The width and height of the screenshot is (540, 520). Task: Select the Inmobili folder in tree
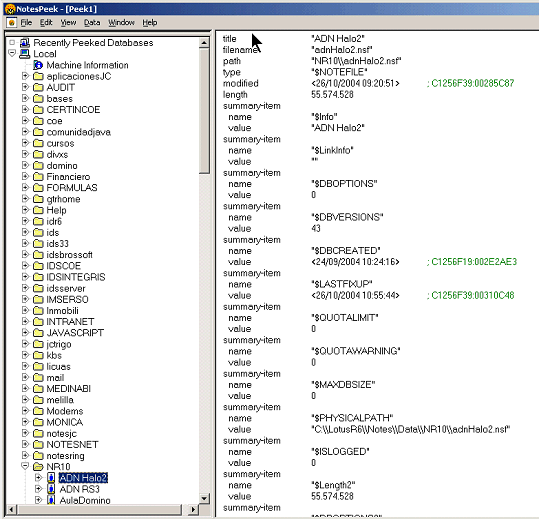pos(62,311)
